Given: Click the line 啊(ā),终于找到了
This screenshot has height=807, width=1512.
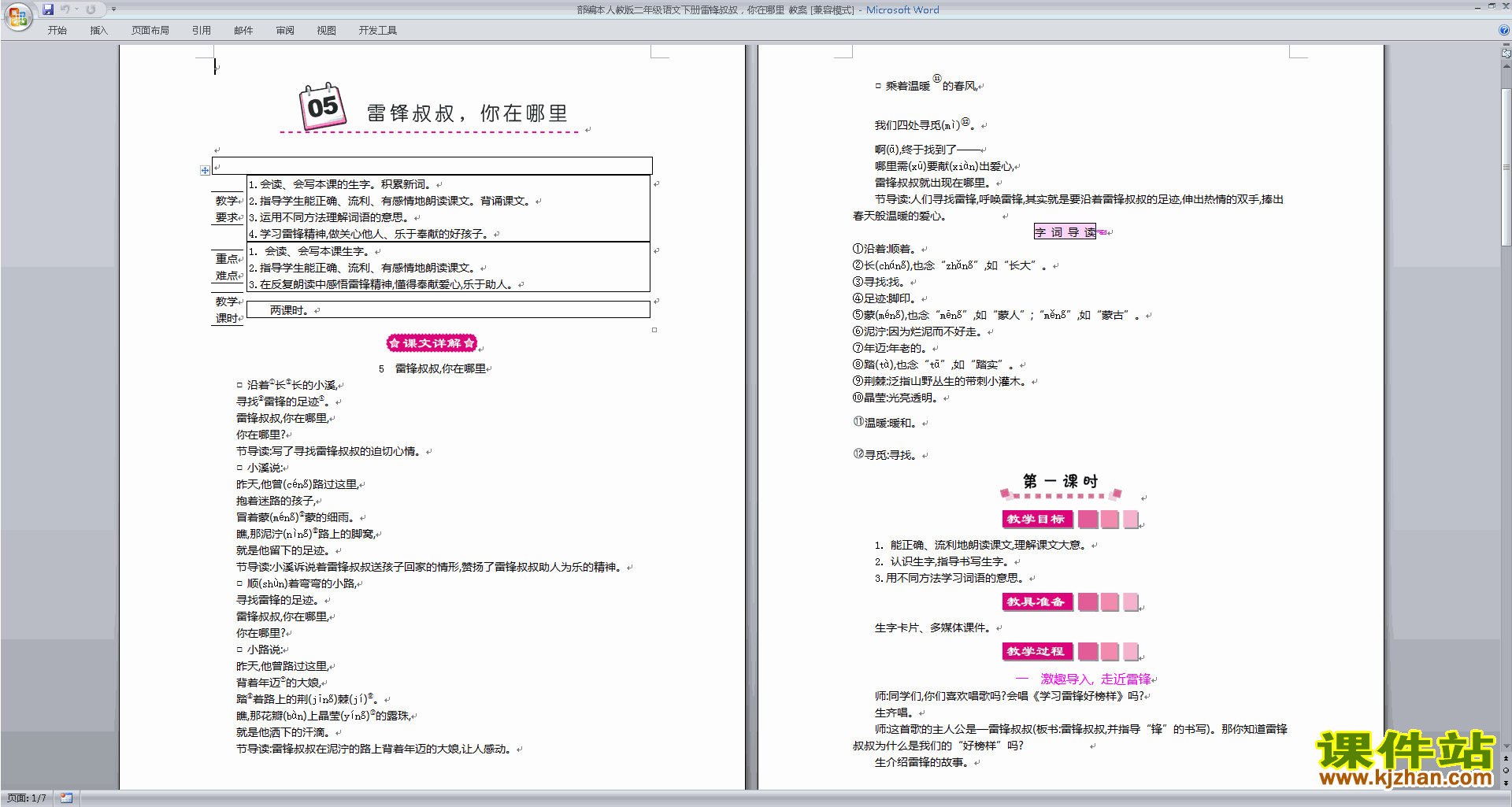Looking at the screenshot, I should click(927, 149).
